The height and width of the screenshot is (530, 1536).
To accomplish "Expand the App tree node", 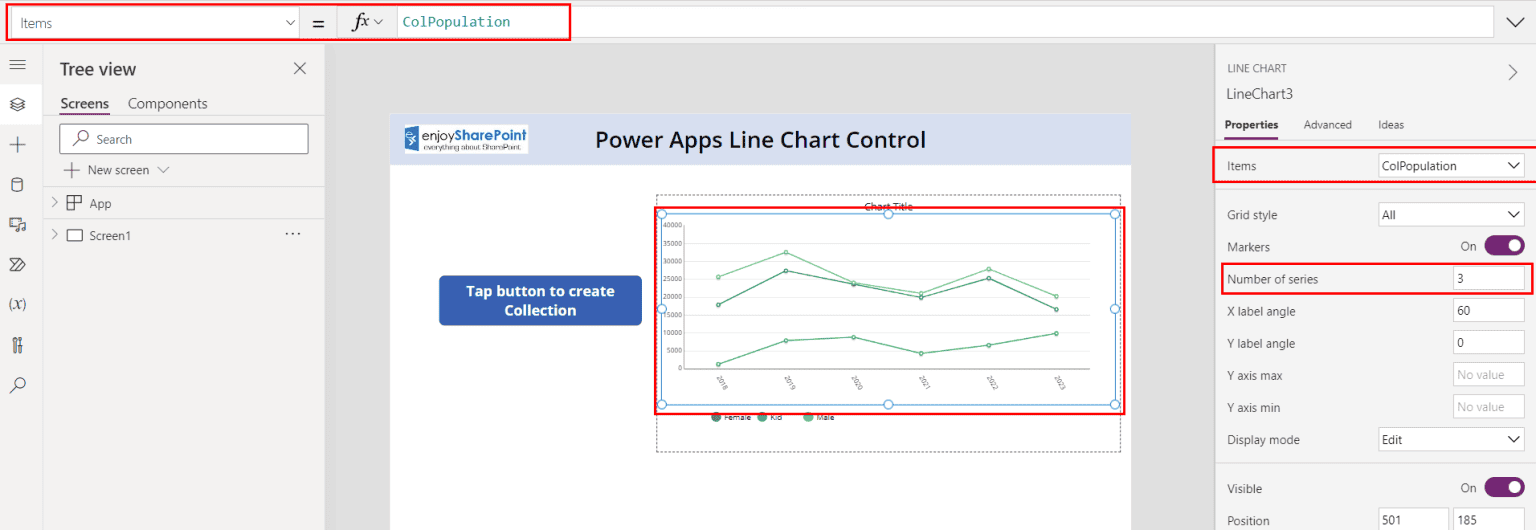I will point(54,203).
